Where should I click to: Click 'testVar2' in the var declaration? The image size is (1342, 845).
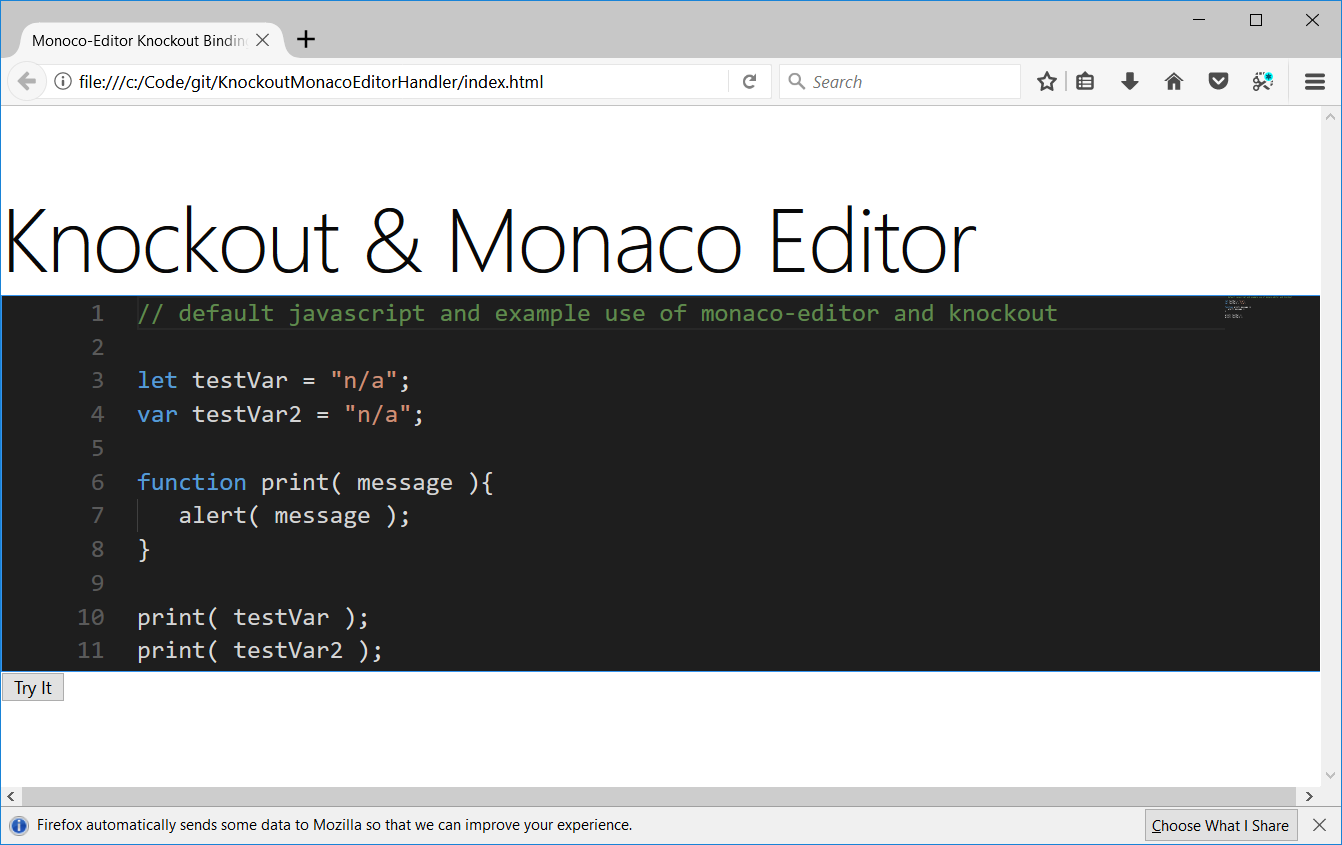[x=247, y=414]
